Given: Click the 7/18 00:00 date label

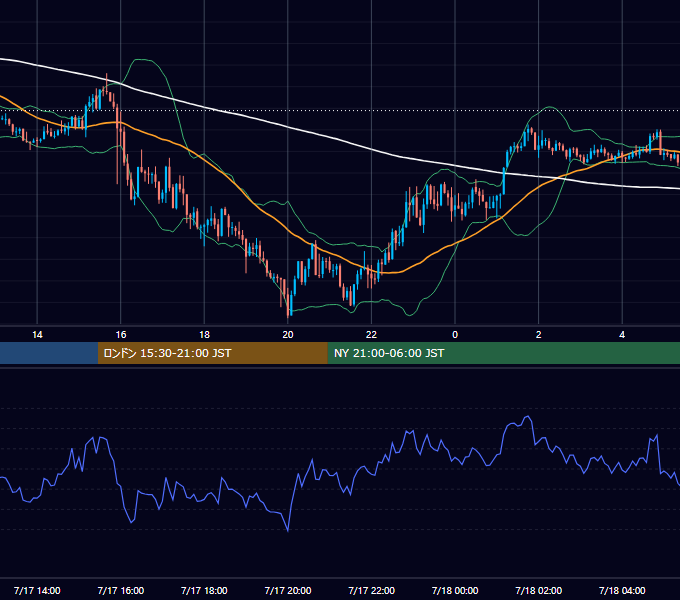Looking at the screenshot, I should pos(455,590).
